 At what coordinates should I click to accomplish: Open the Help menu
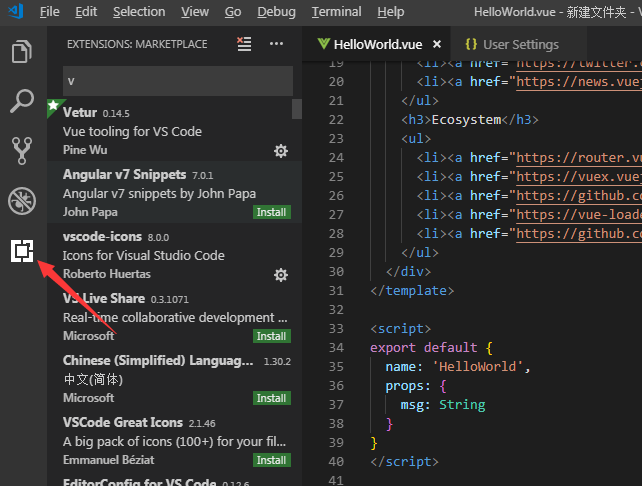tap(391, 12)
